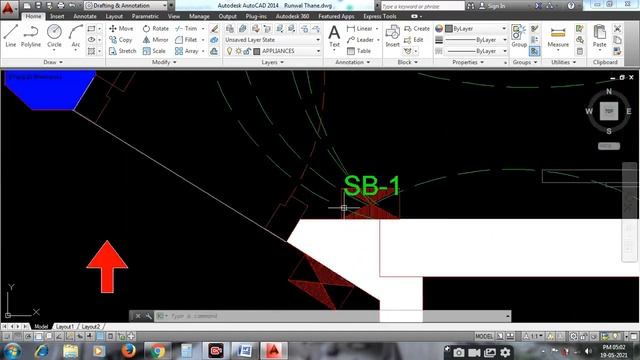Select the Line tool
The image size is (640, 360).
click(x=11, y=36)
